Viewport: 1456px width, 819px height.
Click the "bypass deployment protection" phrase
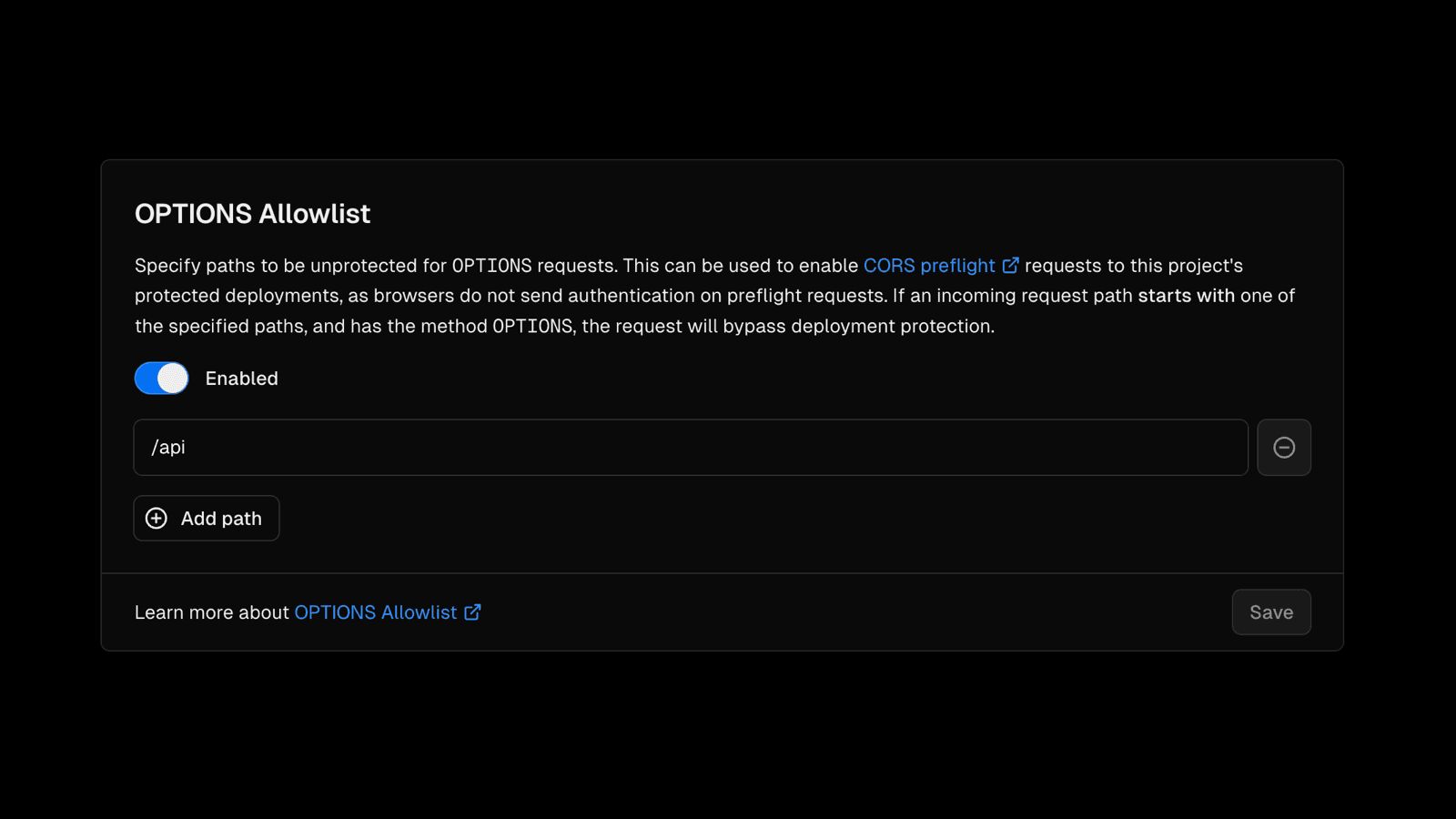pos(857,326)
